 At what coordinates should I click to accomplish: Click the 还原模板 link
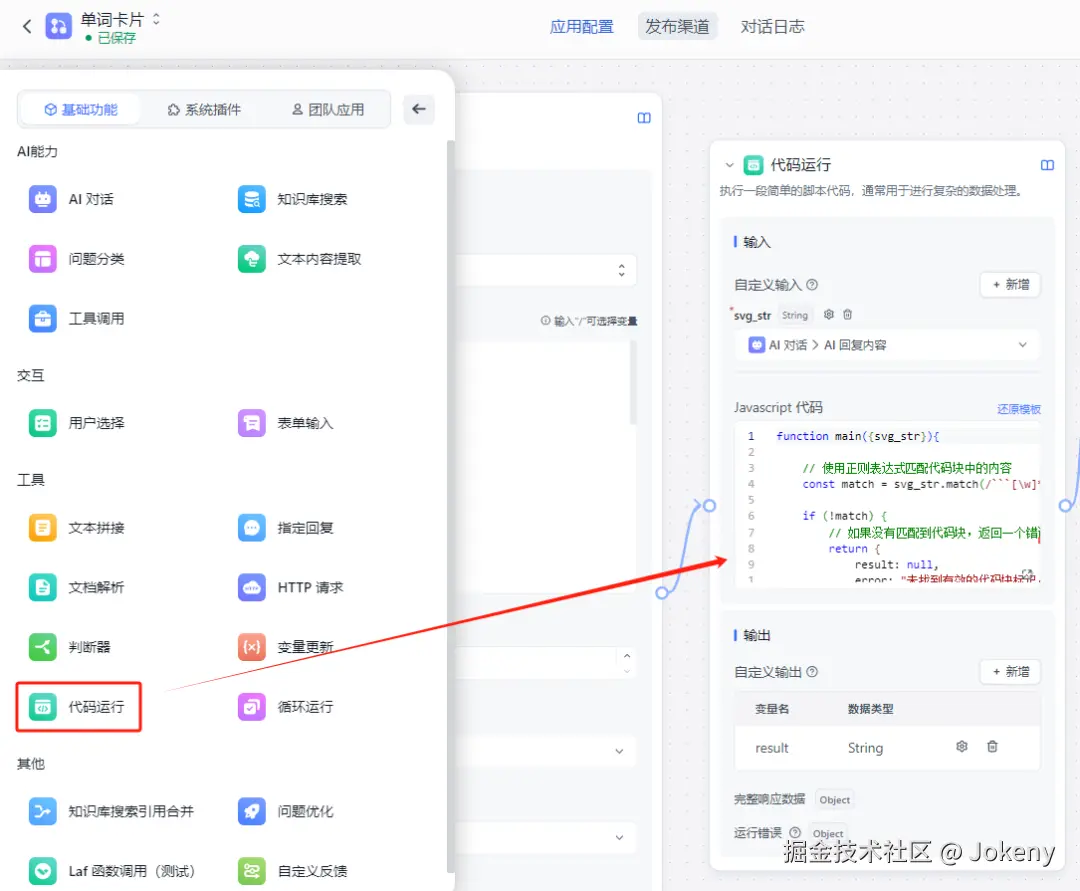click(x=1019, y=409)
